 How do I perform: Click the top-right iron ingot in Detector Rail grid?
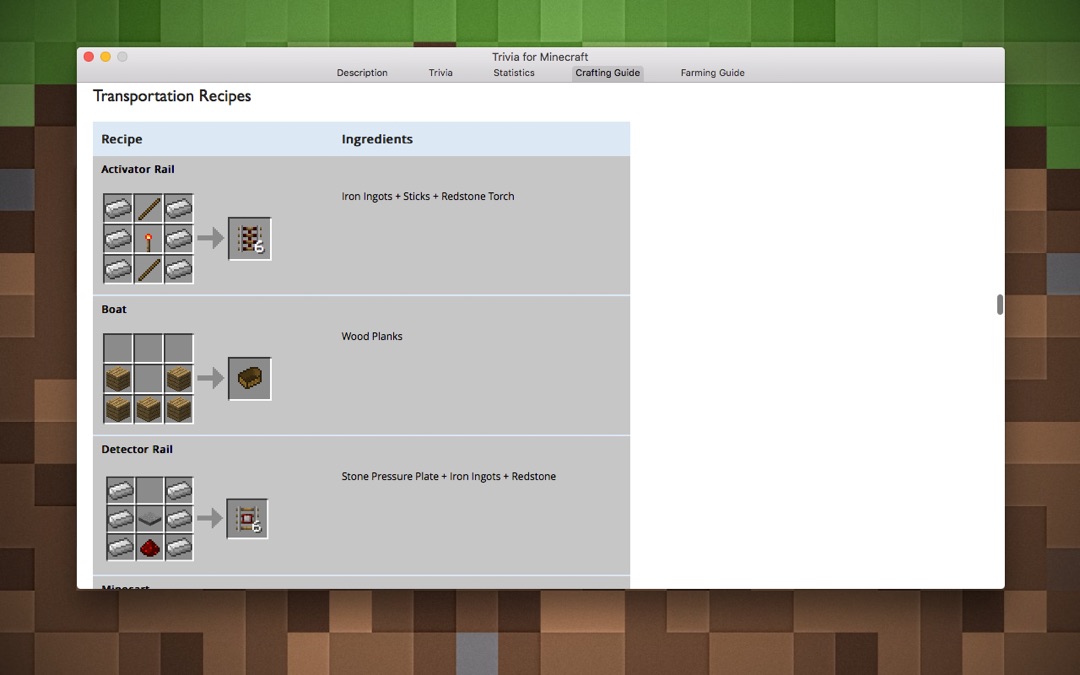coord(178,490)
